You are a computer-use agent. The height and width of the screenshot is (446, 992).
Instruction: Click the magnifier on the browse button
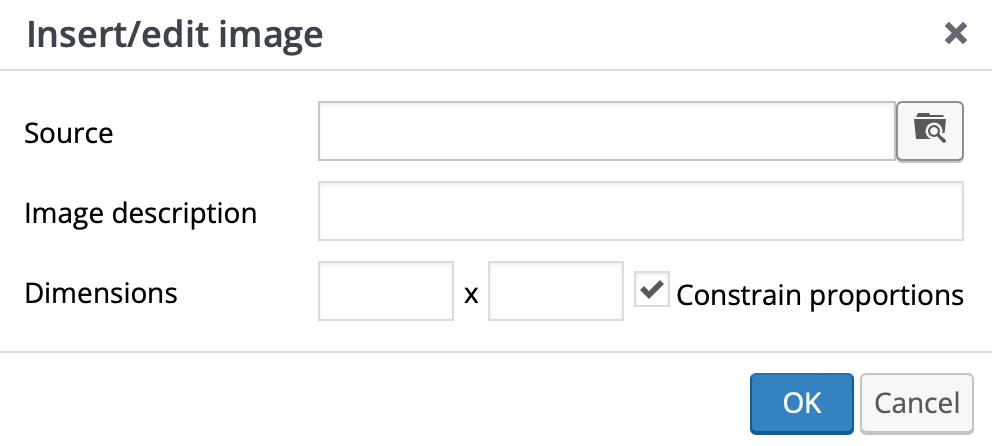(x=935, y=133)
